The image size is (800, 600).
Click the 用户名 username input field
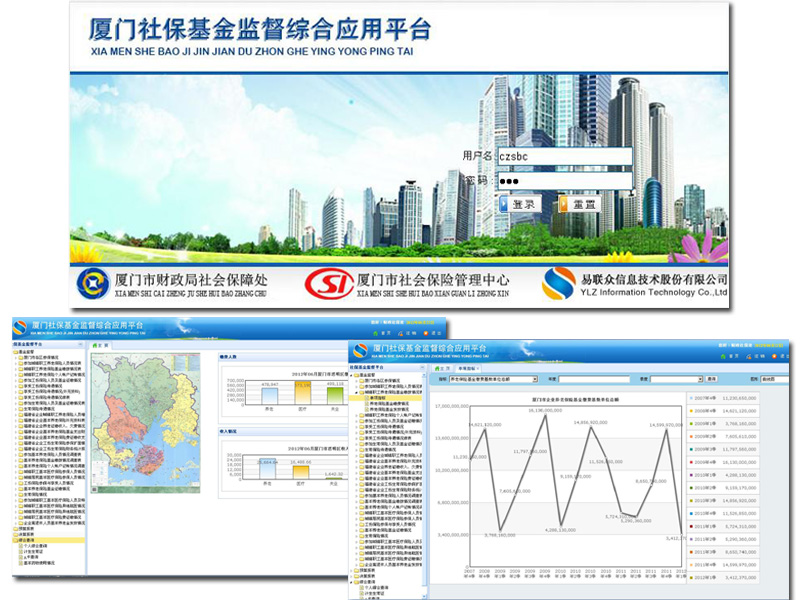[x=564, y=157]
